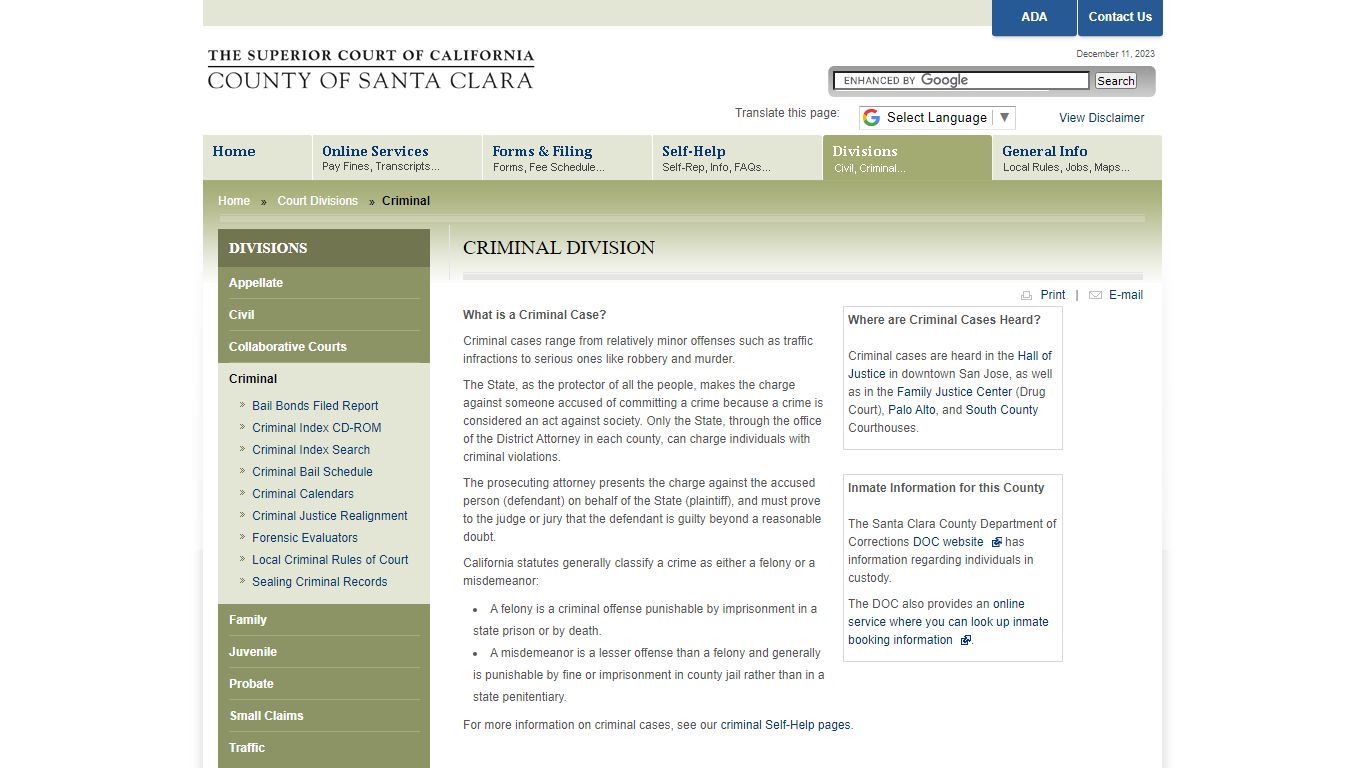Select Collaborative Courts in Divisions sidebar
This screenshot has height=768, width=1366.
[x=324, y=347]
